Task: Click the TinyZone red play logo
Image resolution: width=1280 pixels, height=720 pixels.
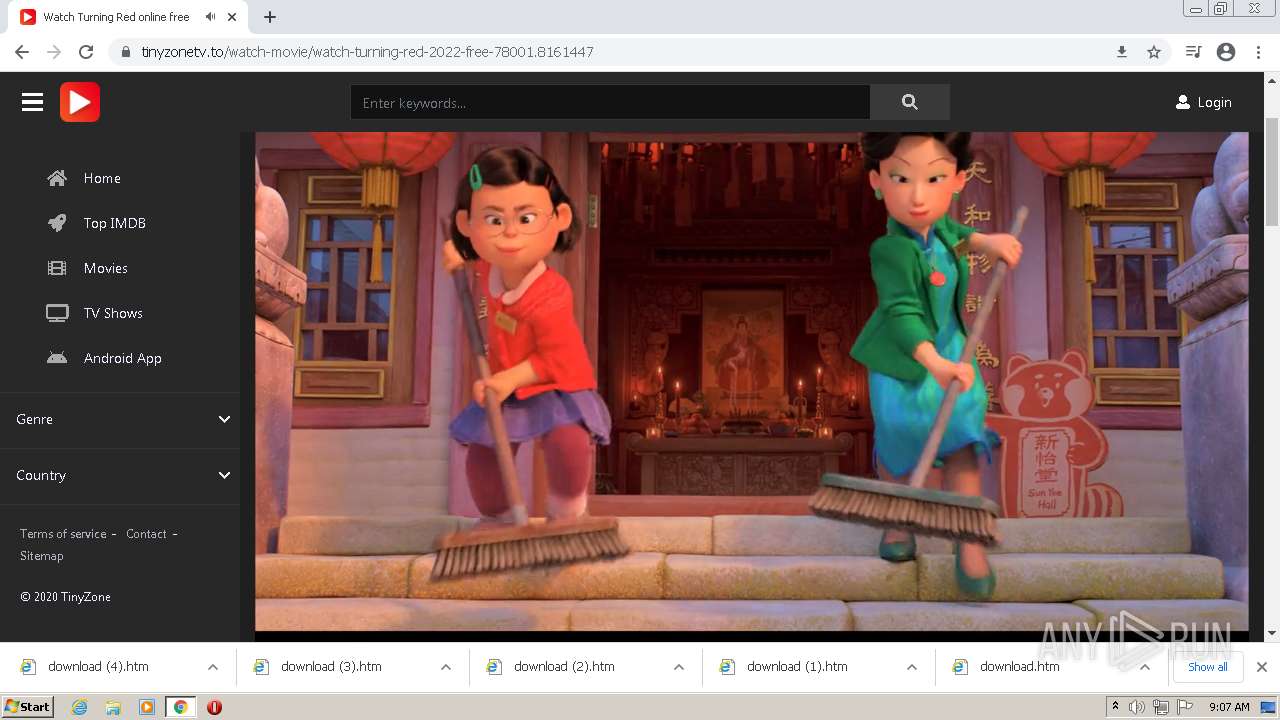Action: [80, 102]
